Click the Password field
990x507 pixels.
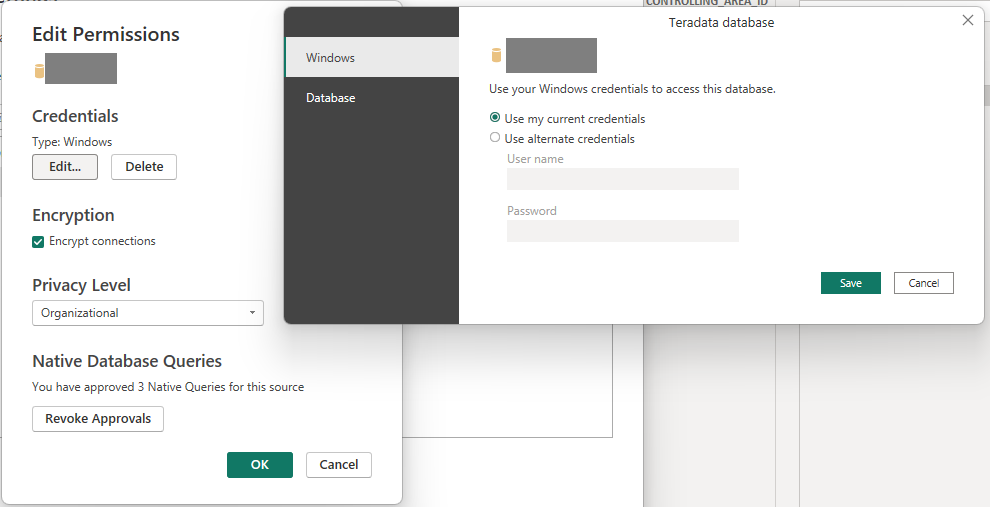tap(623, 231)
